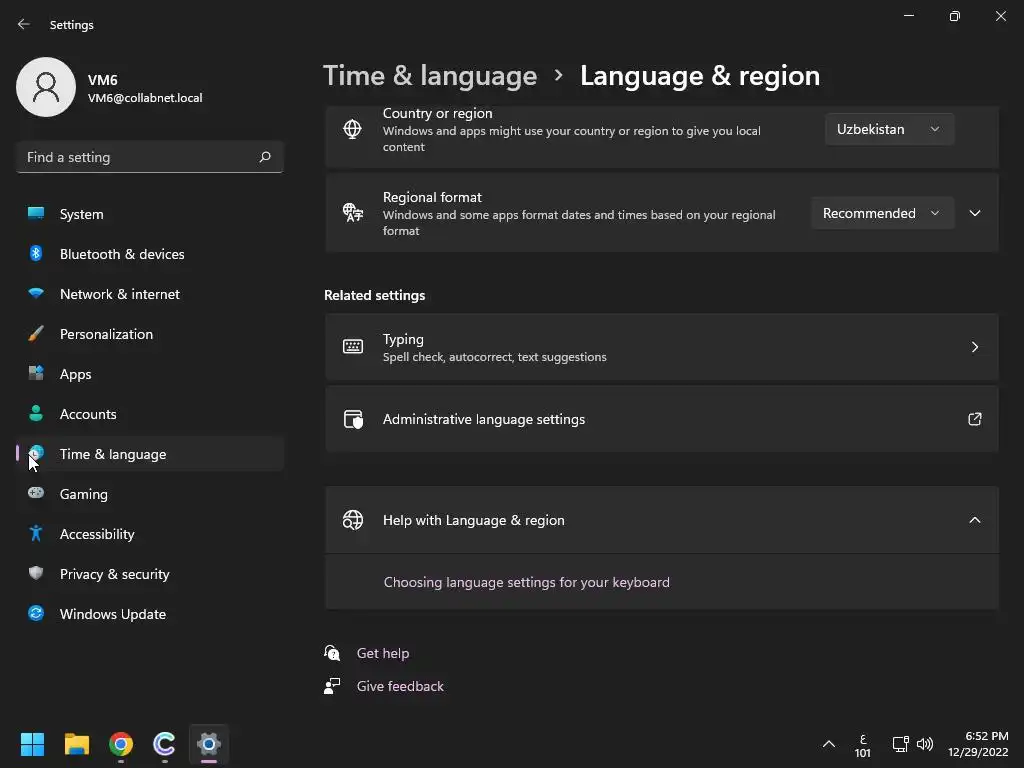Image resolution: width=1024 pixels, height=768 pixels.
Task: Click the Find a setting search box
Action: click(150, 157)
